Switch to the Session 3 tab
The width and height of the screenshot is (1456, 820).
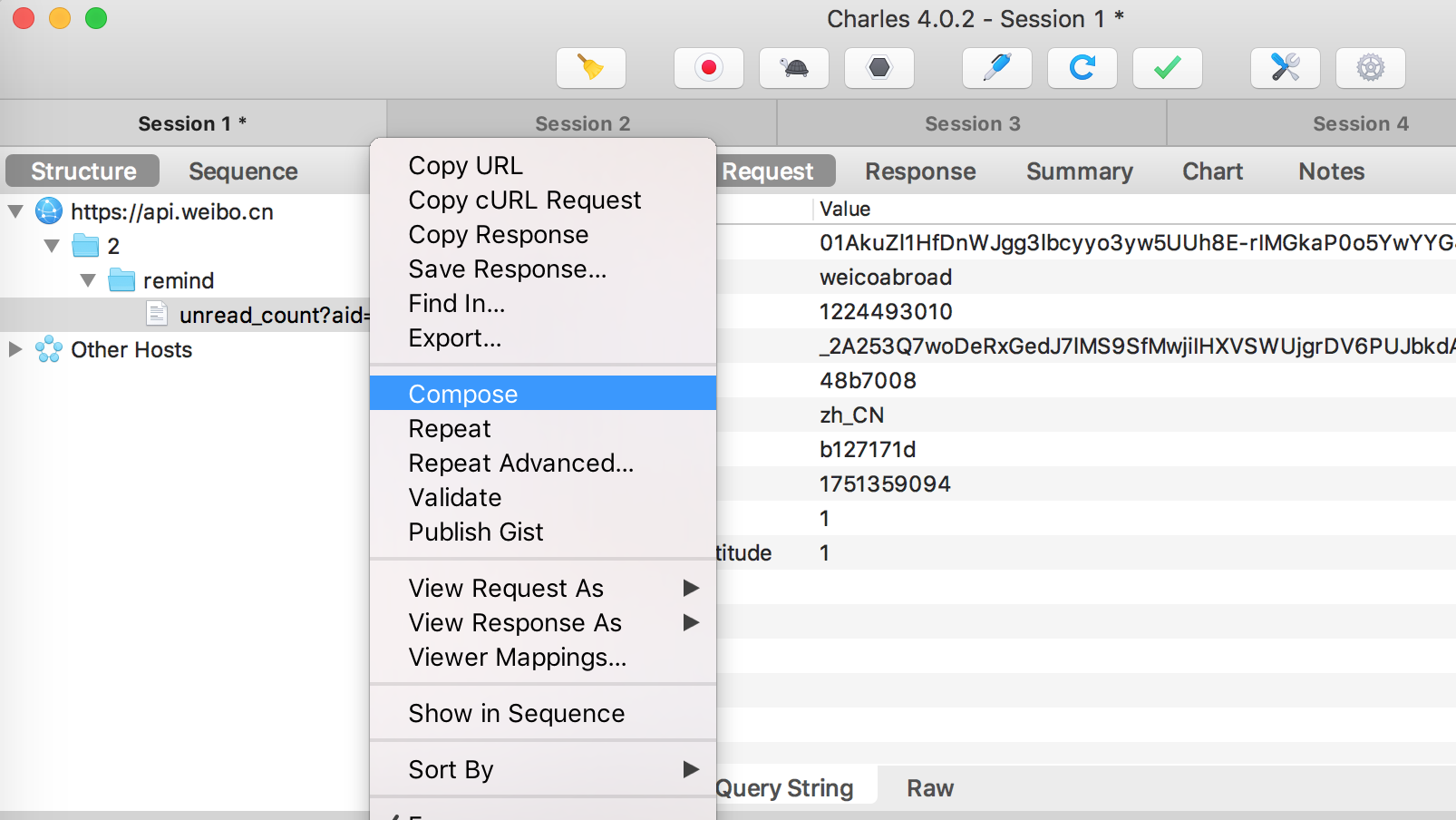point(972,123)
